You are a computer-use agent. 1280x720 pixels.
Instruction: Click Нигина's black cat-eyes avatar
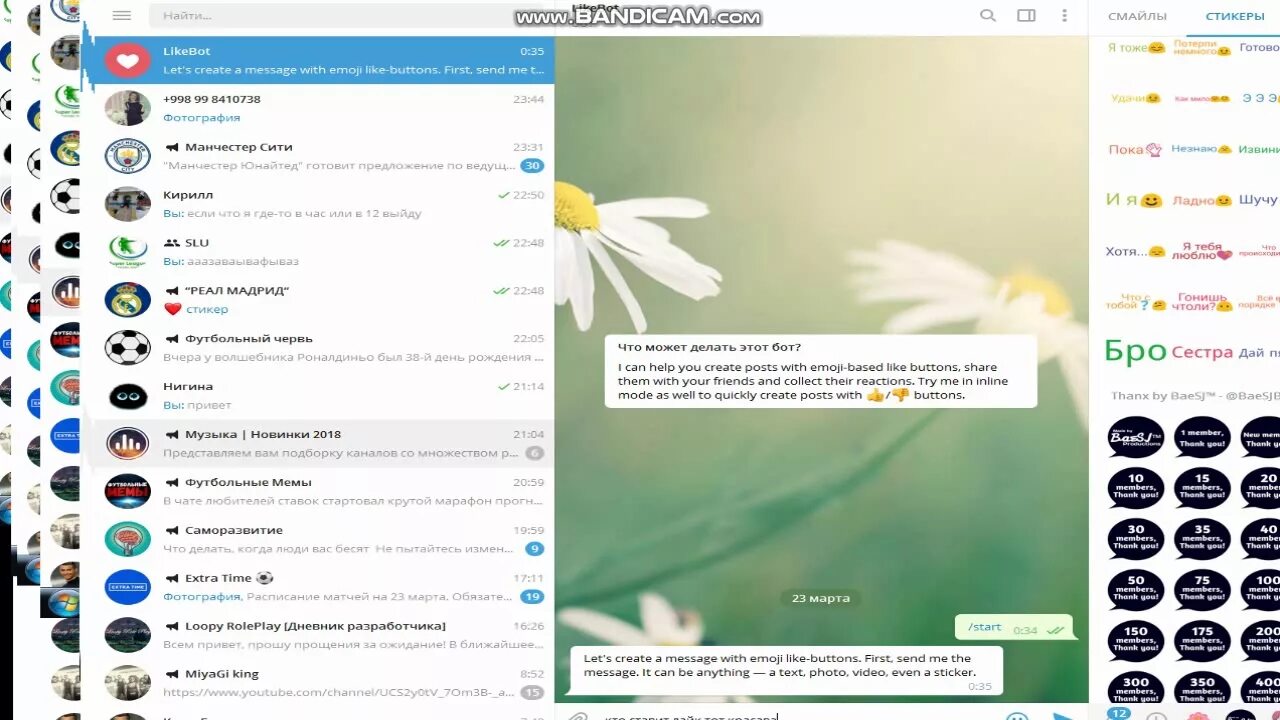[128, 396]
